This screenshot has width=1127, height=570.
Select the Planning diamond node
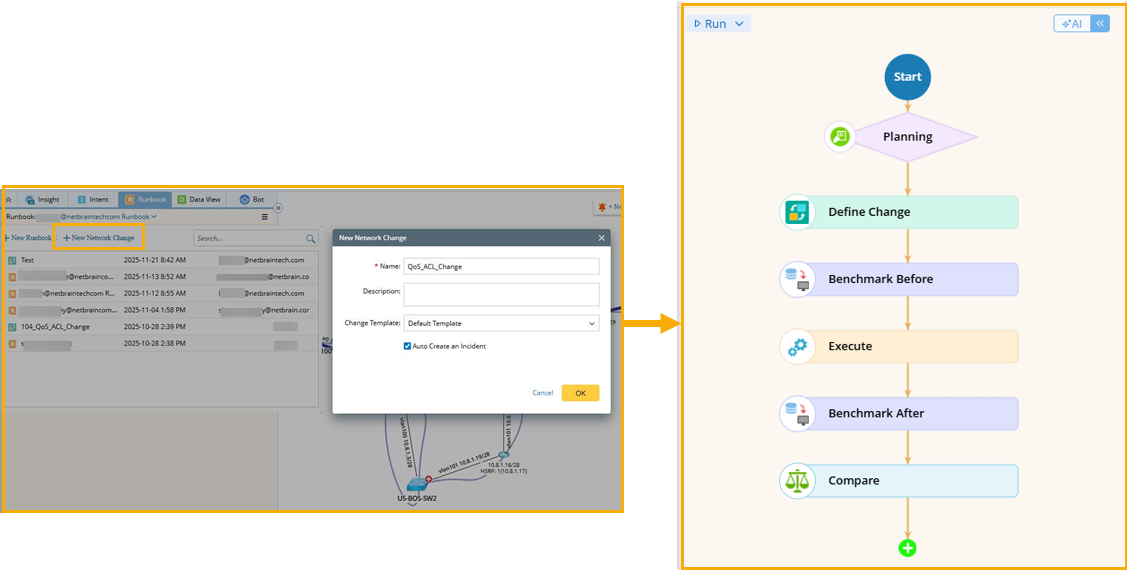(x=907, y=137)
